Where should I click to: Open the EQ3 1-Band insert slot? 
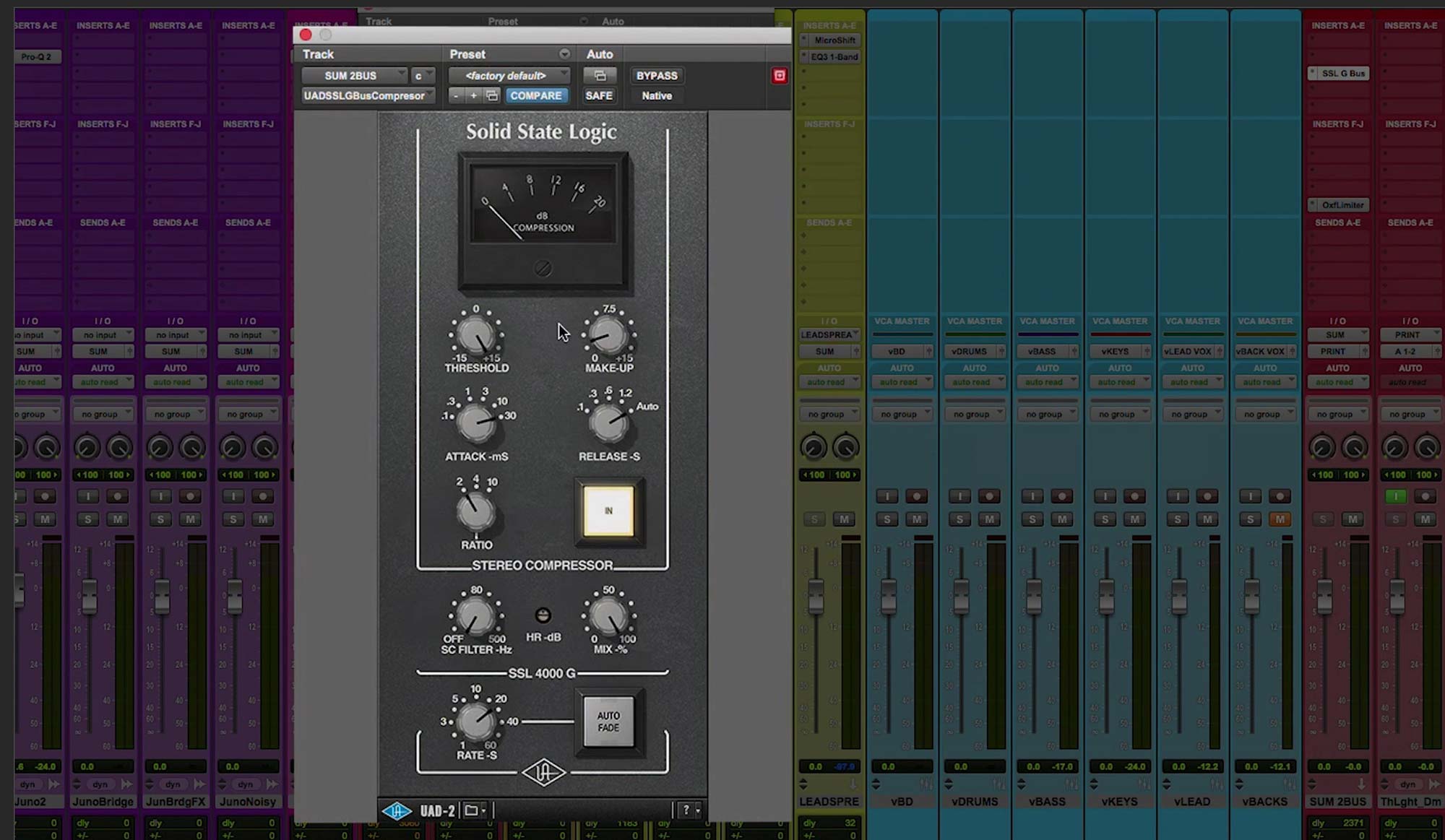tap(830, 56)
